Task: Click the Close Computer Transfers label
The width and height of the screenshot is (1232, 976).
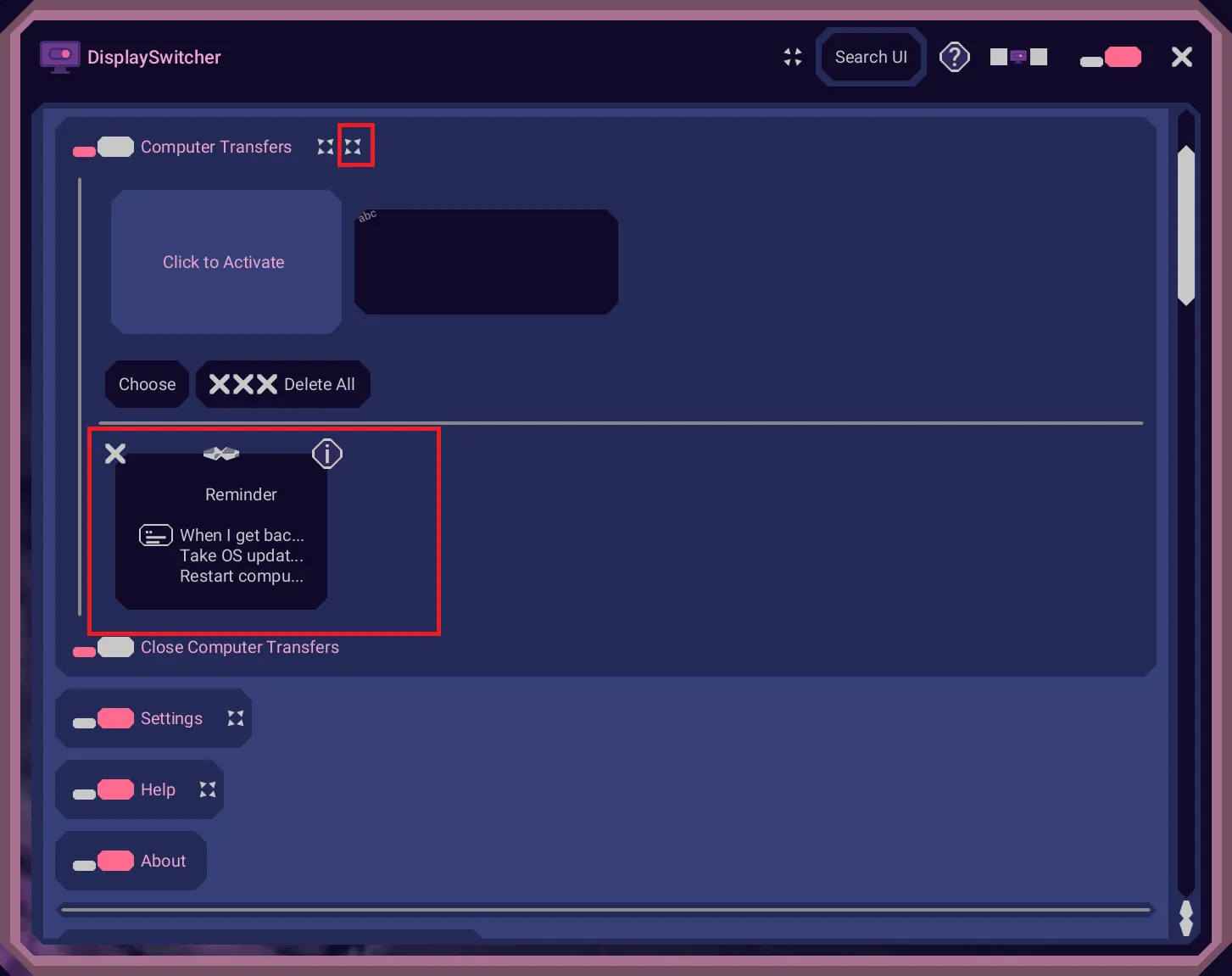Action: pos(240,647)
